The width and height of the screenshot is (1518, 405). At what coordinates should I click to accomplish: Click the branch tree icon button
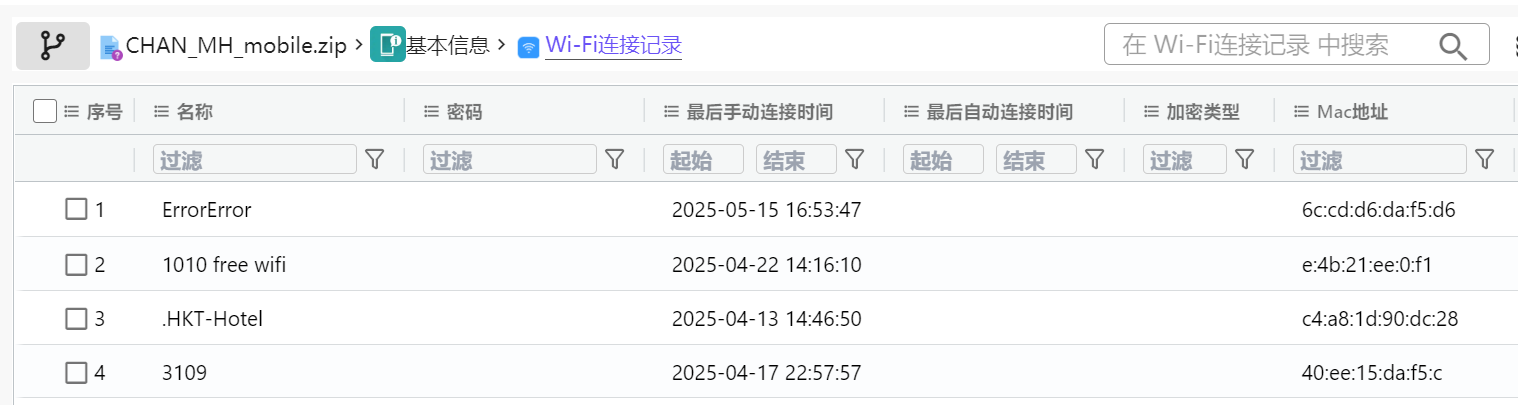[52, 46]
